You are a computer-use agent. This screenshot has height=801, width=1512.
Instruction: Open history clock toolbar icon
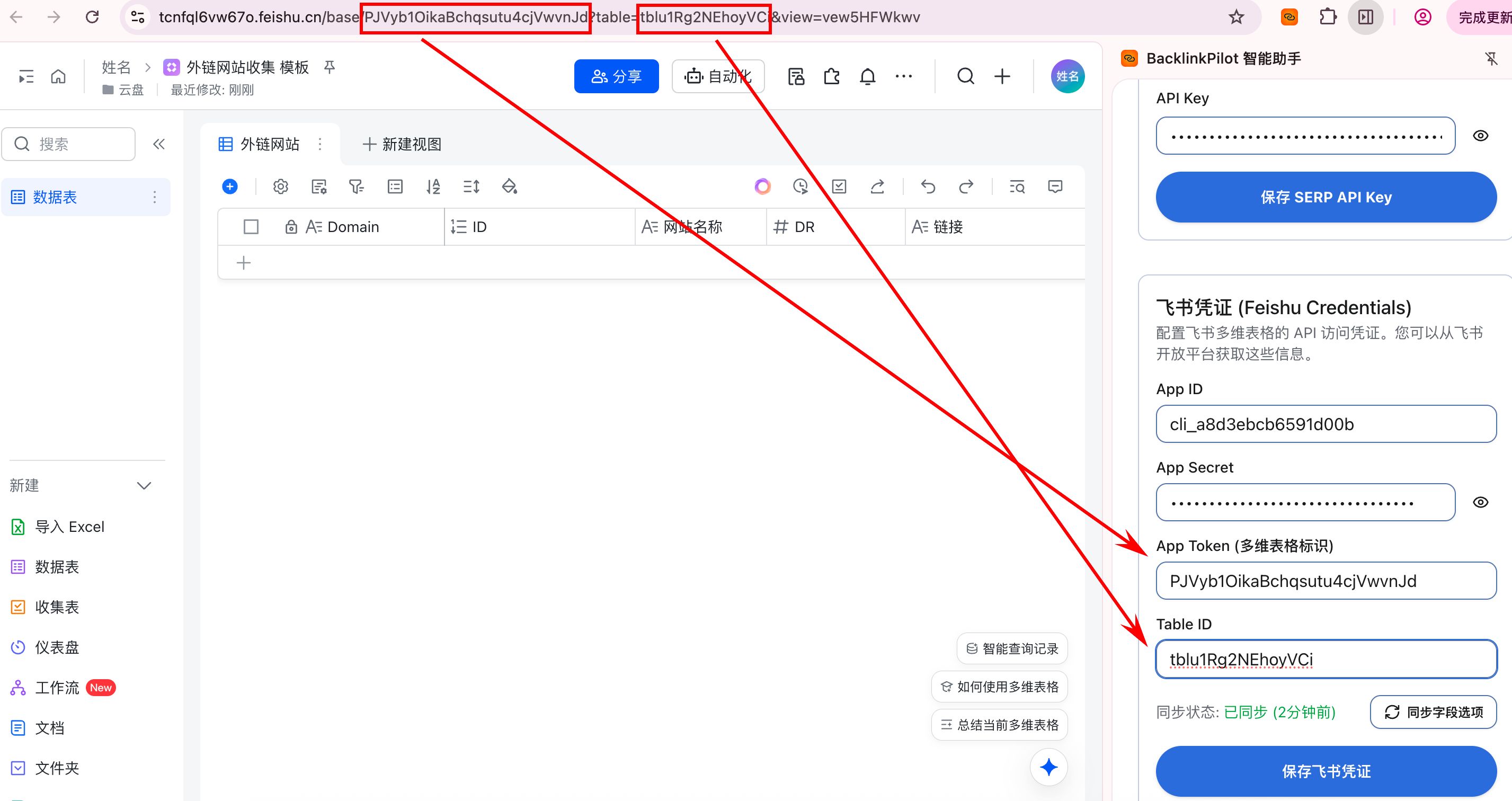(x=801, y=186)
